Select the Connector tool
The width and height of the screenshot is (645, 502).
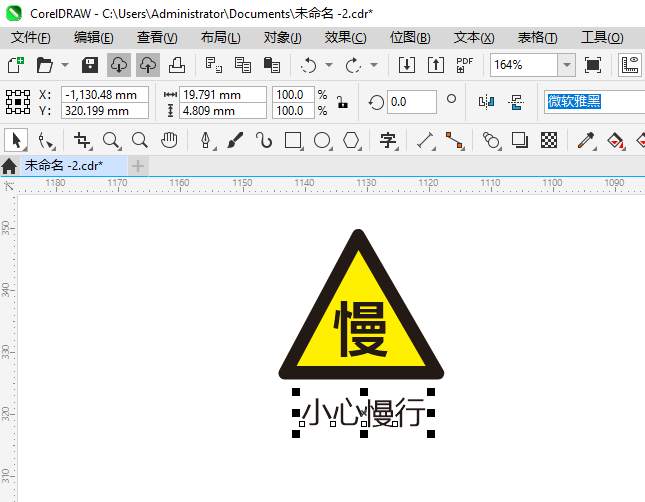(x=455, y=140)
